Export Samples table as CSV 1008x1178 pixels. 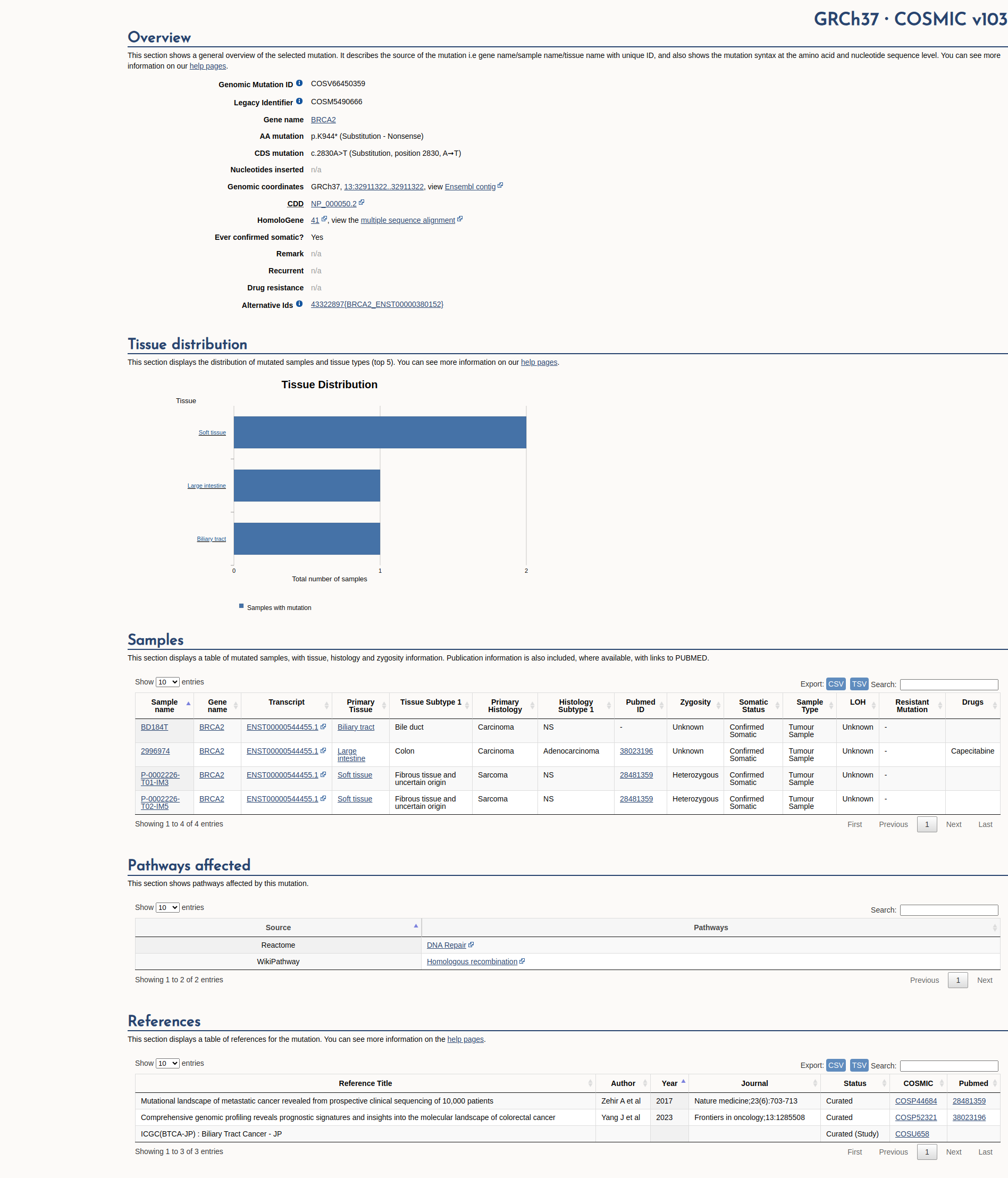coord(836,684)
